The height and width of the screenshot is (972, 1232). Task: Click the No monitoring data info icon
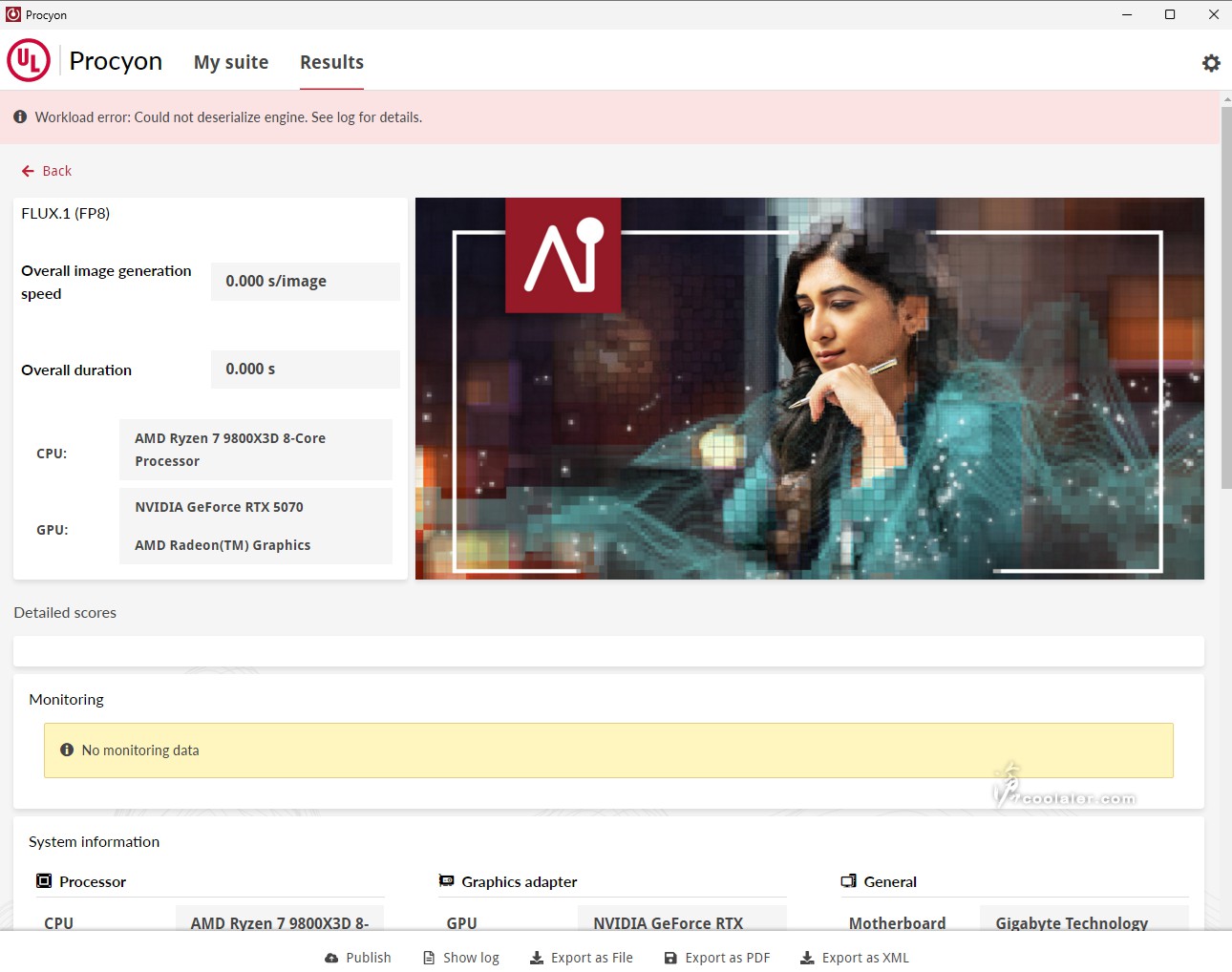coord(67,750)
